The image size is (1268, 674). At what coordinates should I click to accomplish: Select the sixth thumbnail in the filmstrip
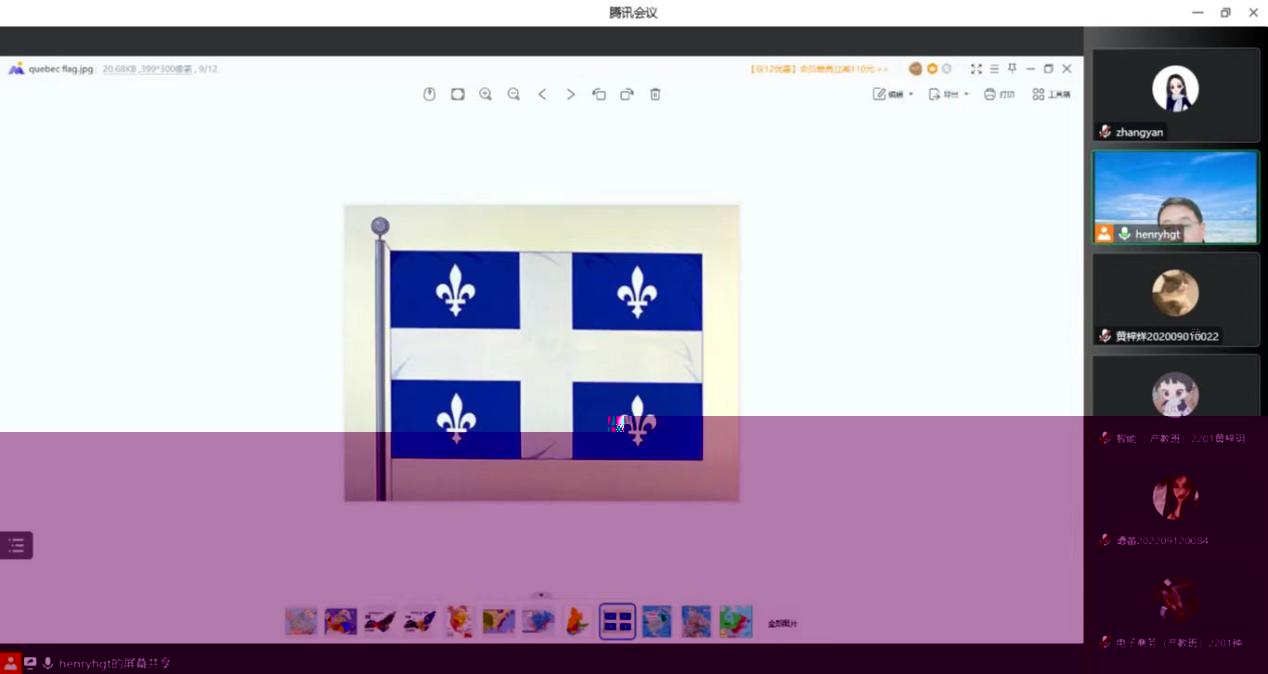(x=499, y=621)
